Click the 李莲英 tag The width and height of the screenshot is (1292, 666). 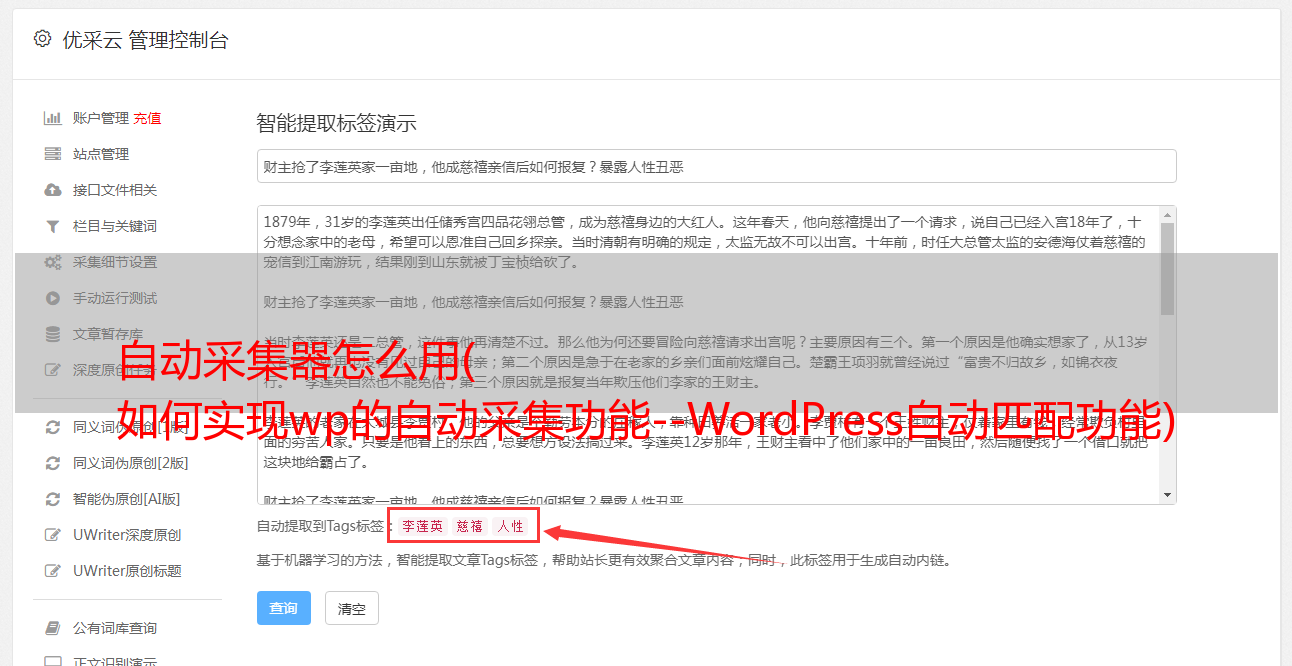pos(422,526)
